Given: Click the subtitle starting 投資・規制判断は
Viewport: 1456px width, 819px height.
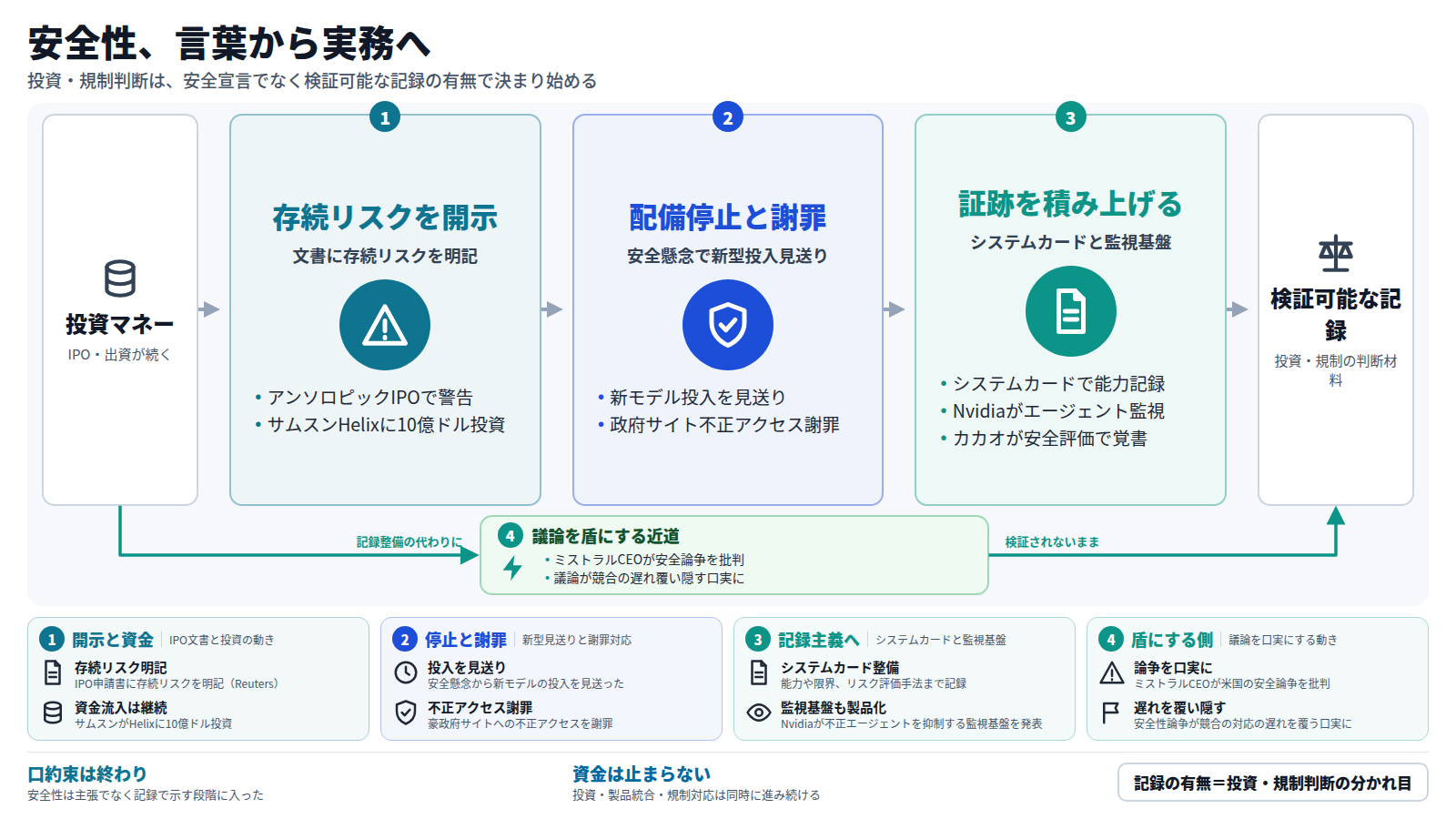Looking at the screenshot, I should (x=312, y=81).
